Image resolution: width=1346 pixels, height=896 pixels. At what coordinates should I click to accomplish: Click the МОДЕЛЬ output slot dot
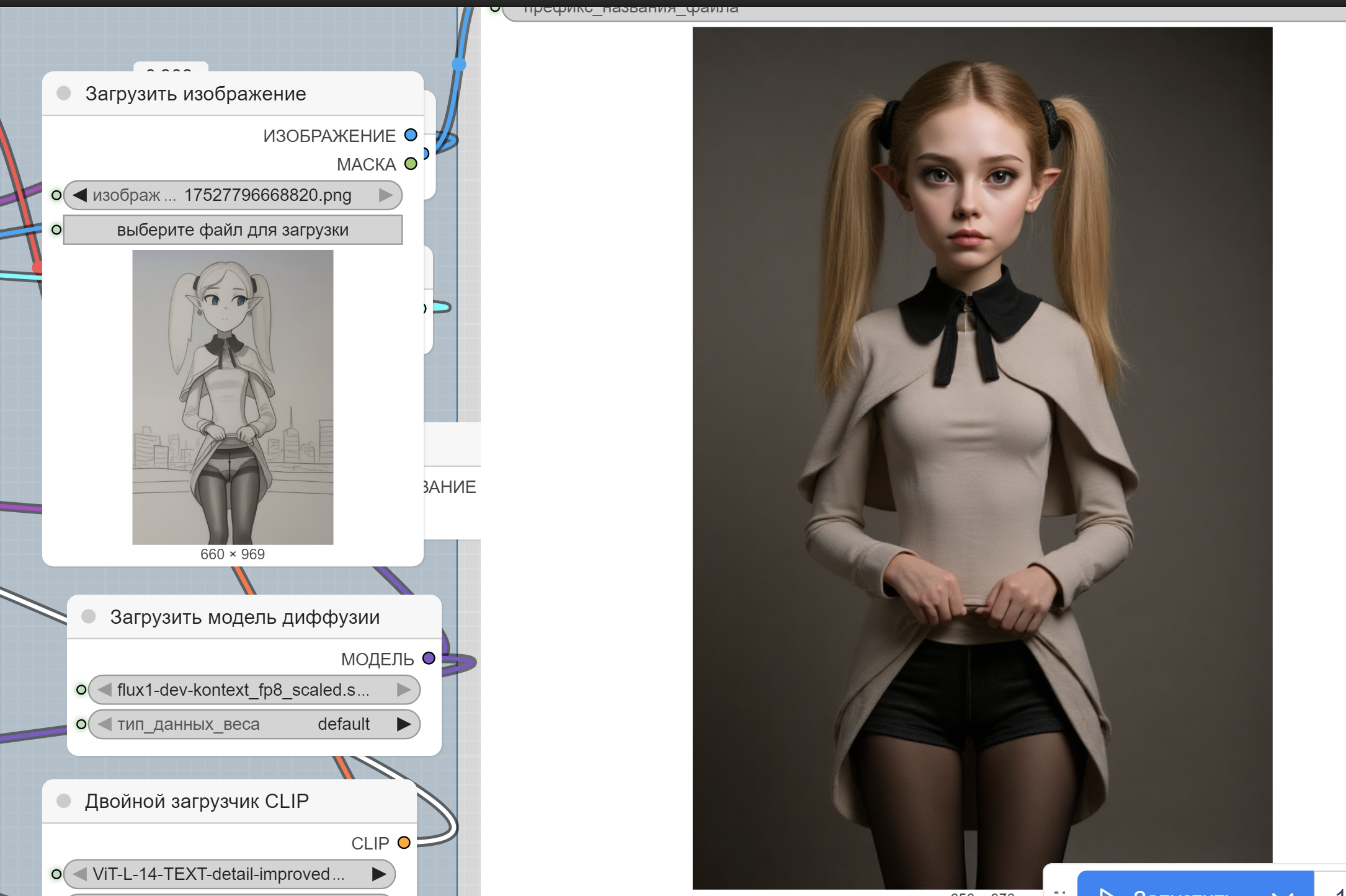coord(429,659)
